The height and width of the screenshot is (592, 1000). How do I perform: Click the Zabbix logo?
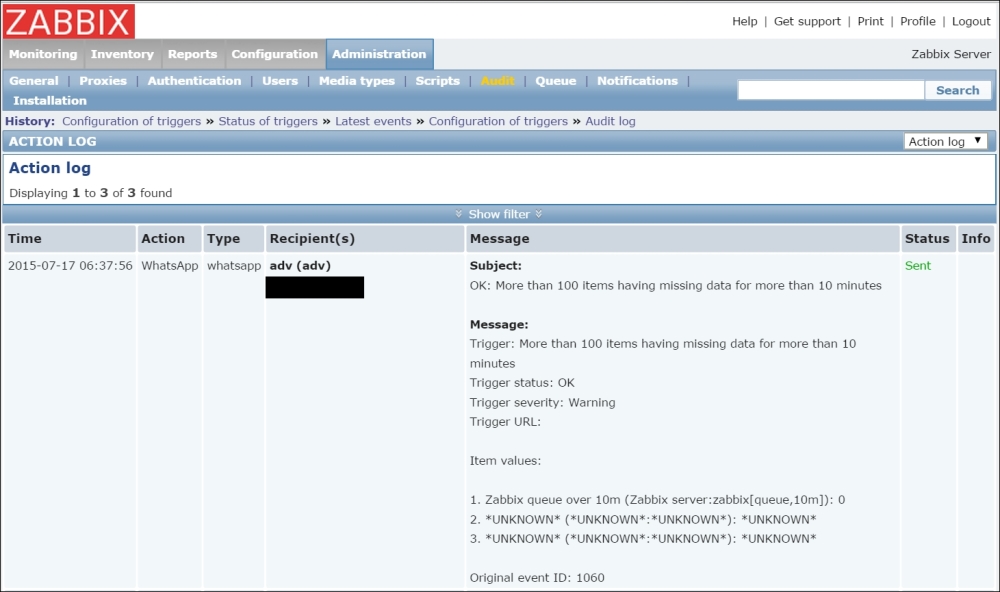click(69, 21)
